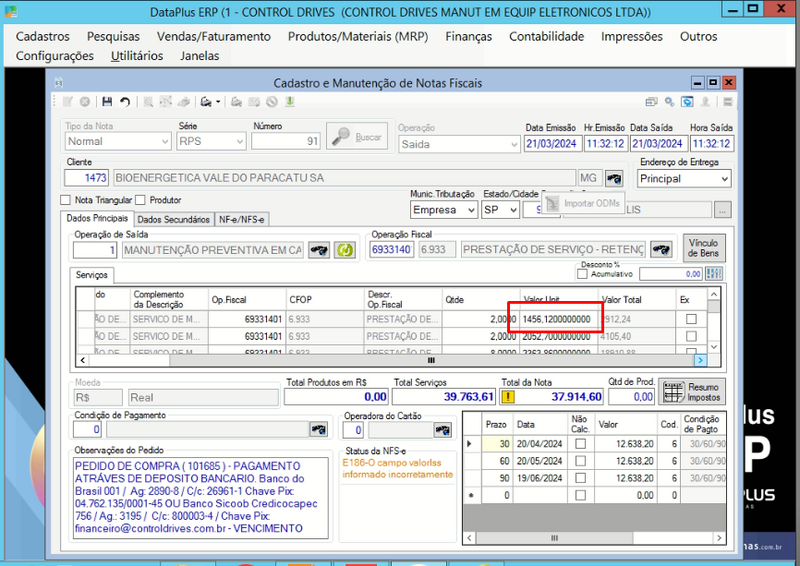The image size is (800, 566).
Task: Toggle the Nota Triangular checkbox
Action: 65,200
